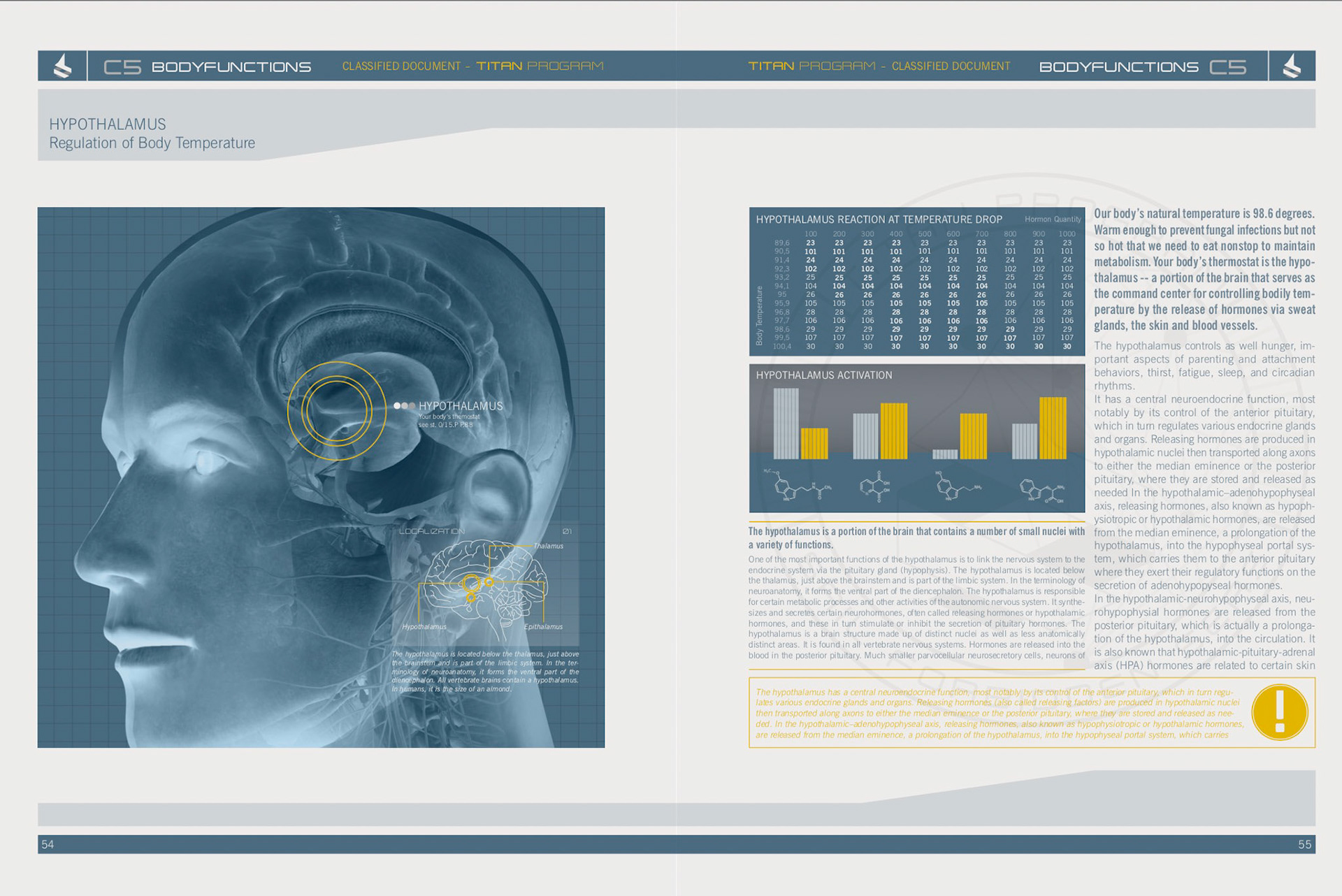Image resolution: width=1342 pixels, height=896 pixels.
Task: Click the 'Hormon Quantity' column label
Action: click(x=1052, y=219)
